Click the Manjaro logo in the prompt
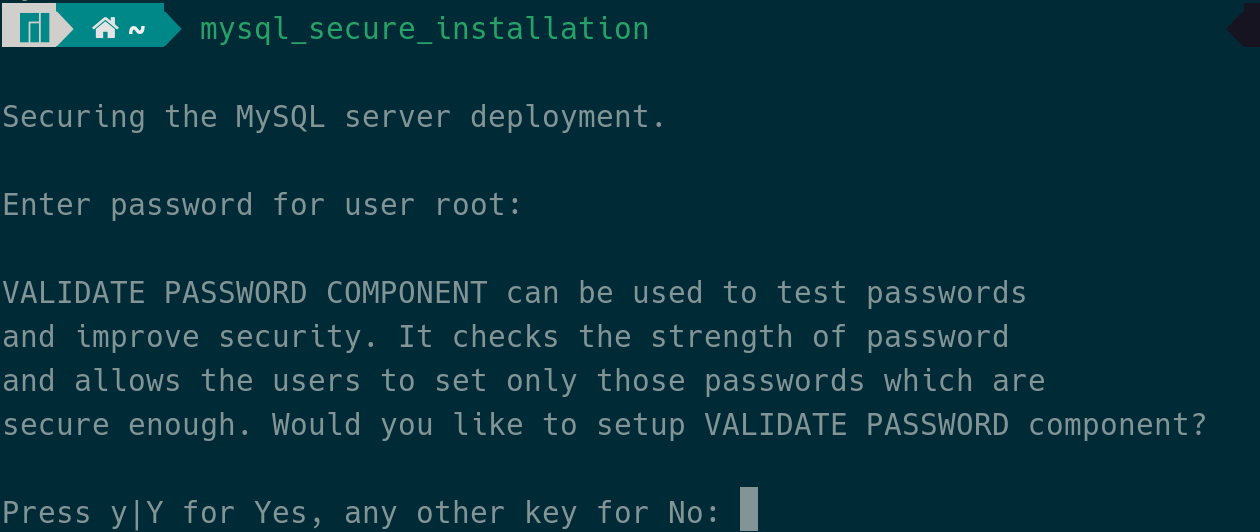Screen dimensions: 1260x532 tap(34, 27)
